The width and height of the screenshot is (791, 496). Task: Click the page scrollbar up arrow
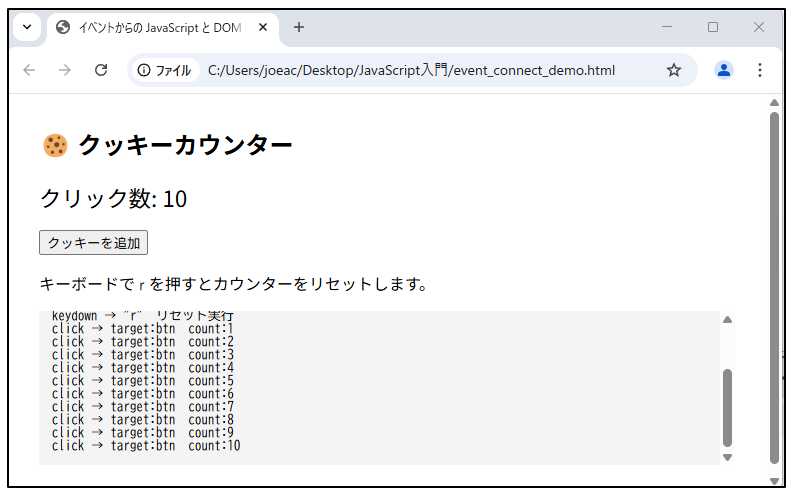tap(774, 103)
